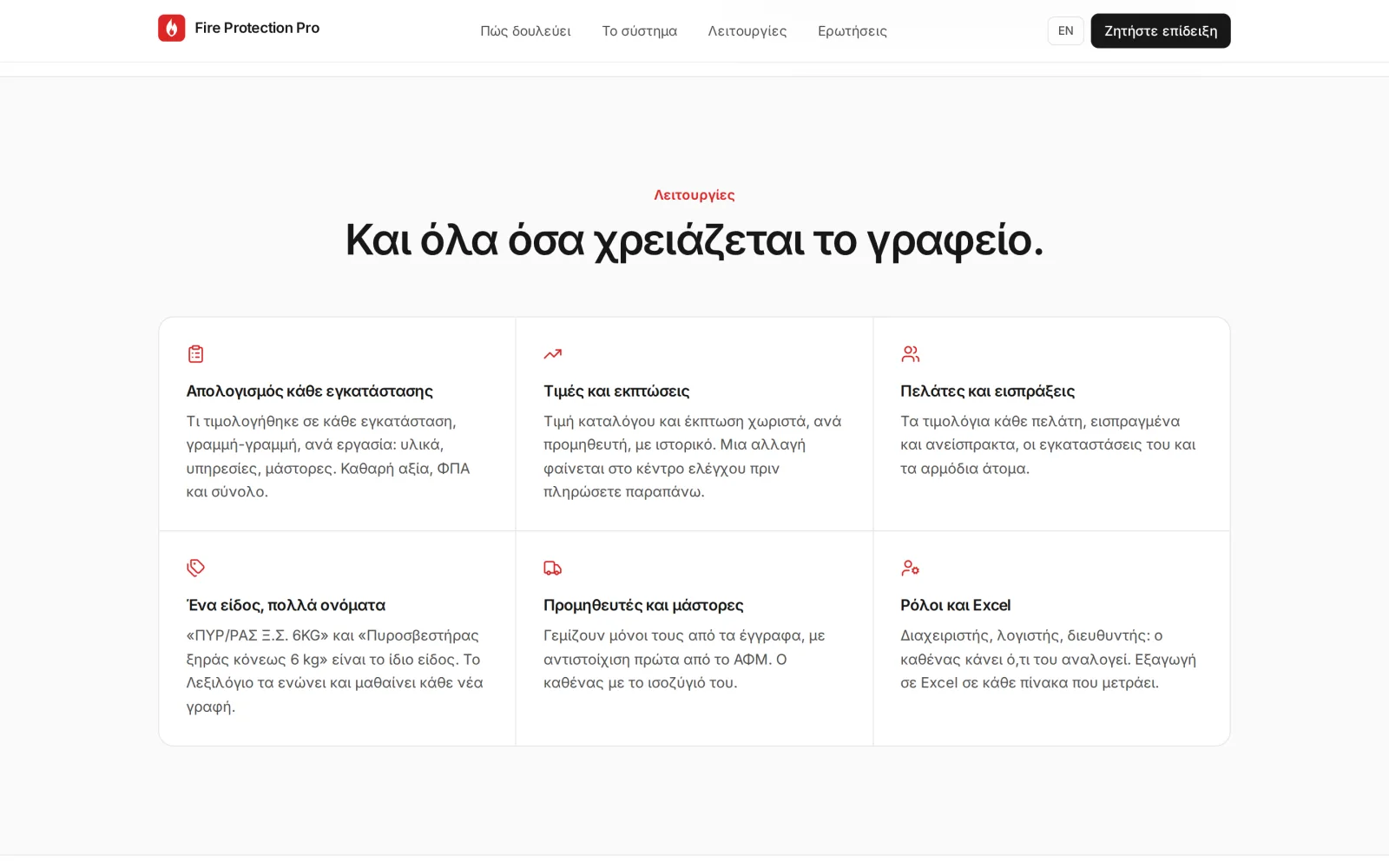1389x868 pixels.
Task: Click the red Λειτουργίες section label
Action: pos(694,195)
